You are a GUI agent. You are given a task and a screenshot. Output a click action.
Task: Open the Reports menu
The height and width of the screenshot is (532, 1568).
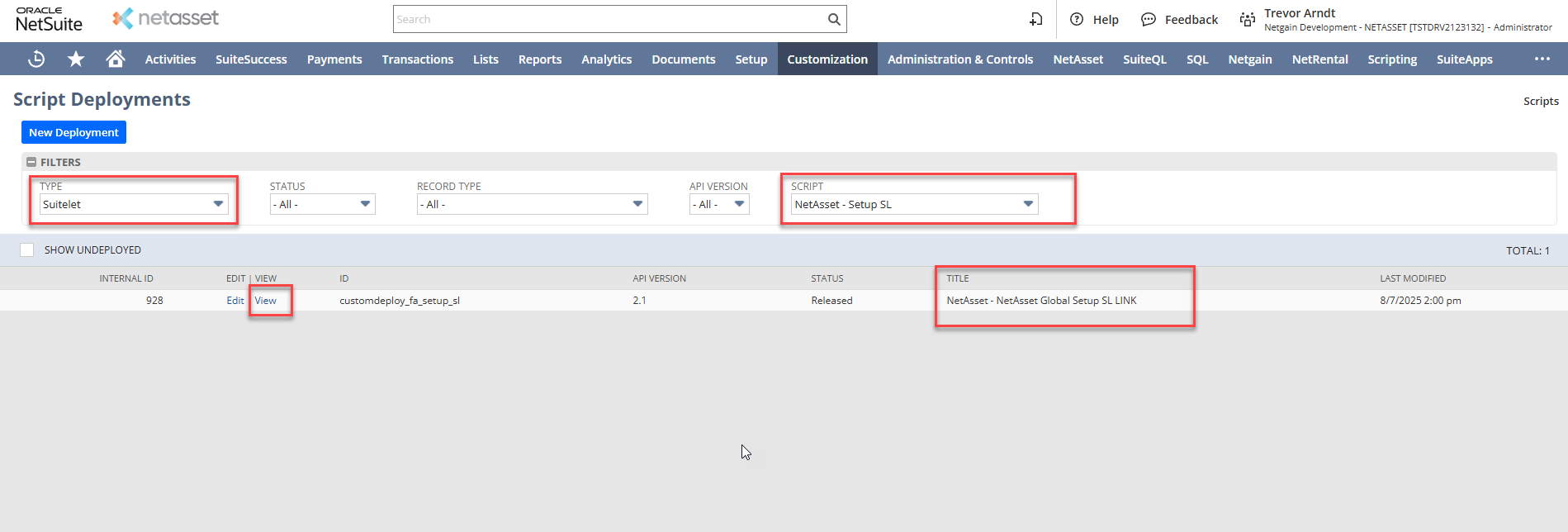(540, 59)
